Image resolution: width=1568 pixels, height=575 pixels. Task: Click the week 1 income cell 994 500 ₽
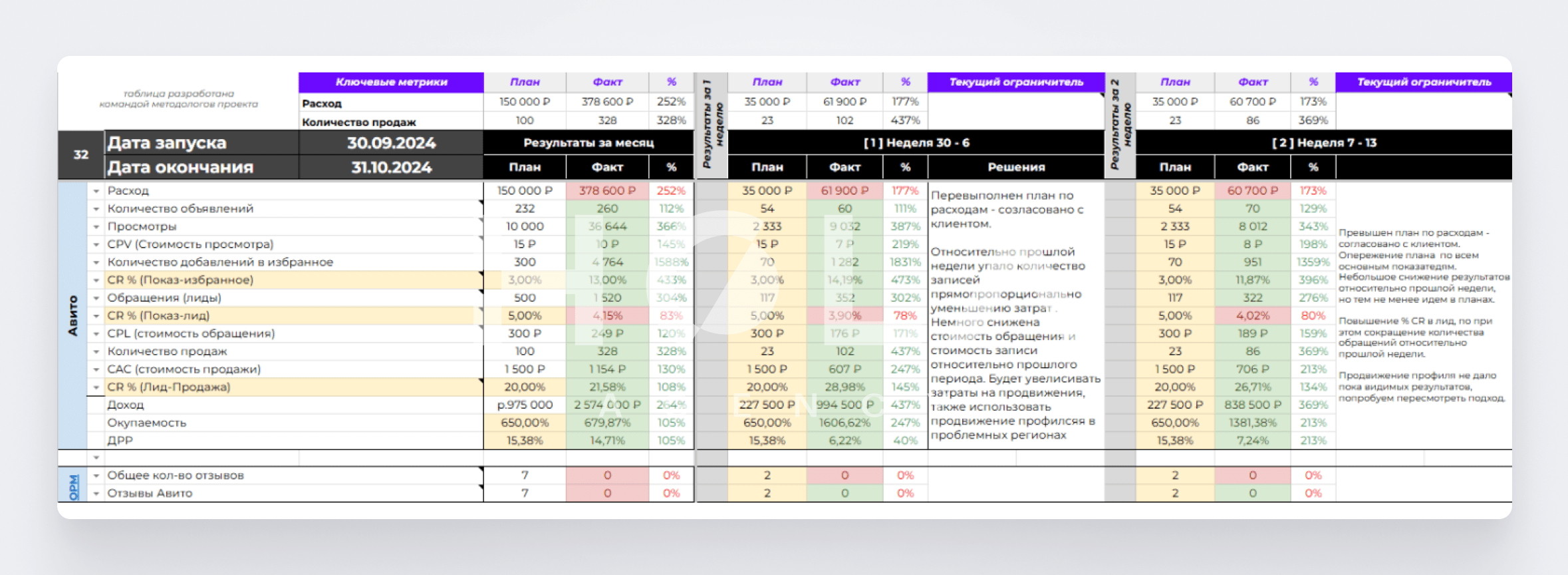click(x=845, y=405)
